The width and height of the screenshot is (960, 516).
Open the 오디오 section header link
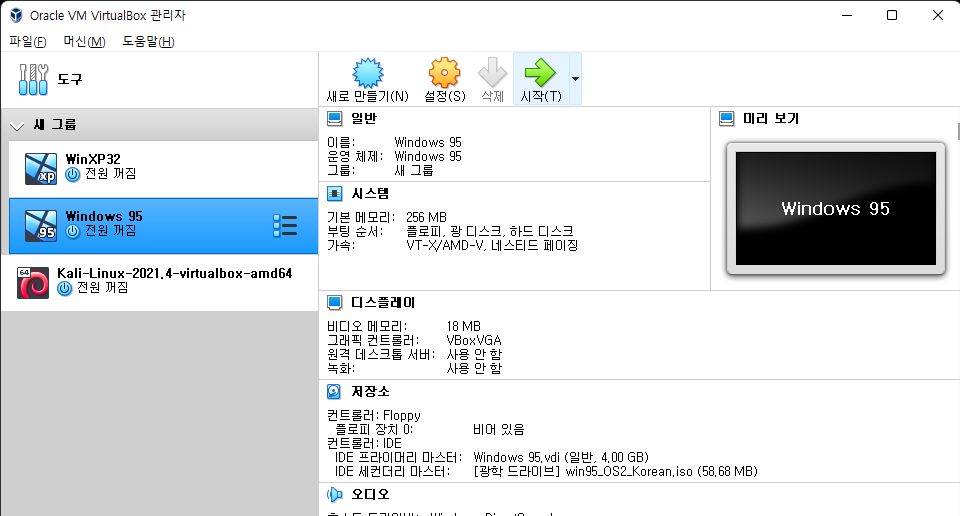click(370, 494)
